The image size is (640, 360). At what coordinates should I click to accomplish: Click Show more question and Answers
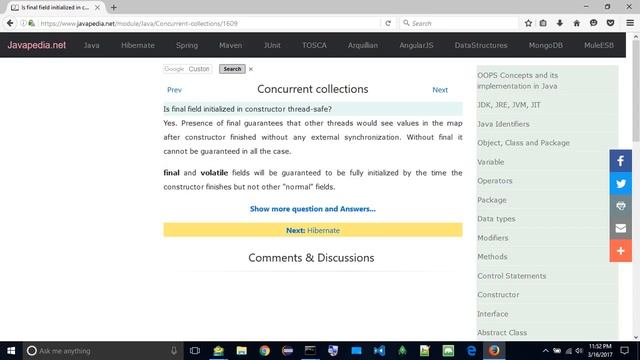click(x=313, y=209)
